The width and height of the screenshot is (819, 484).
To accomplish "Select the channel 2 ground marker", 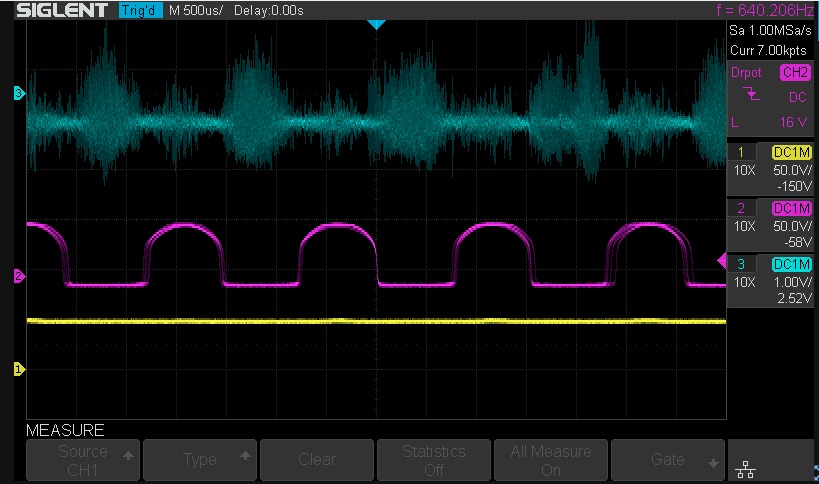I will (x=18, y=275).
